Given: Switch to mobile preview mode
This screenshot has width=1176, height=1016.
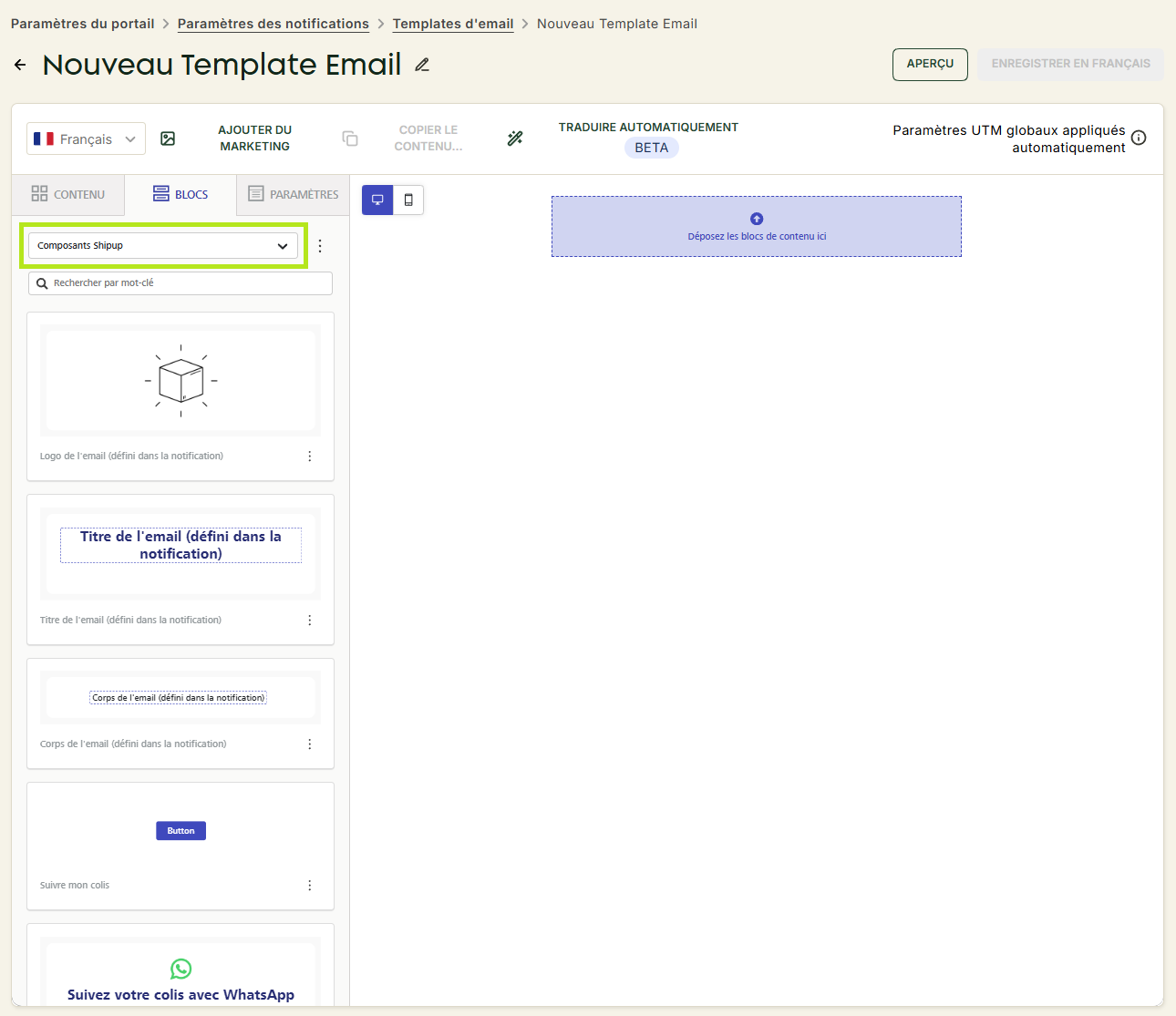Looking at the screenshot, I should pos(408,200).
